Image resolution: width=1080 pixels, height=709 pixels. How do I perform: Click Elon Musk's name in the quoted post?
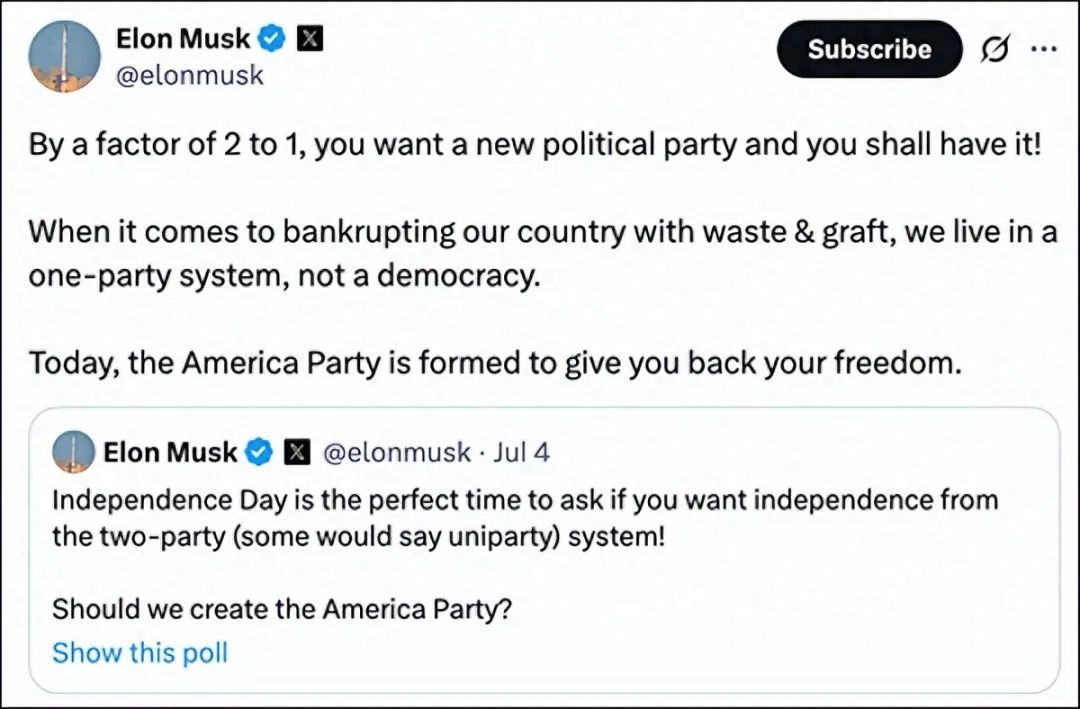click(170, 452)
